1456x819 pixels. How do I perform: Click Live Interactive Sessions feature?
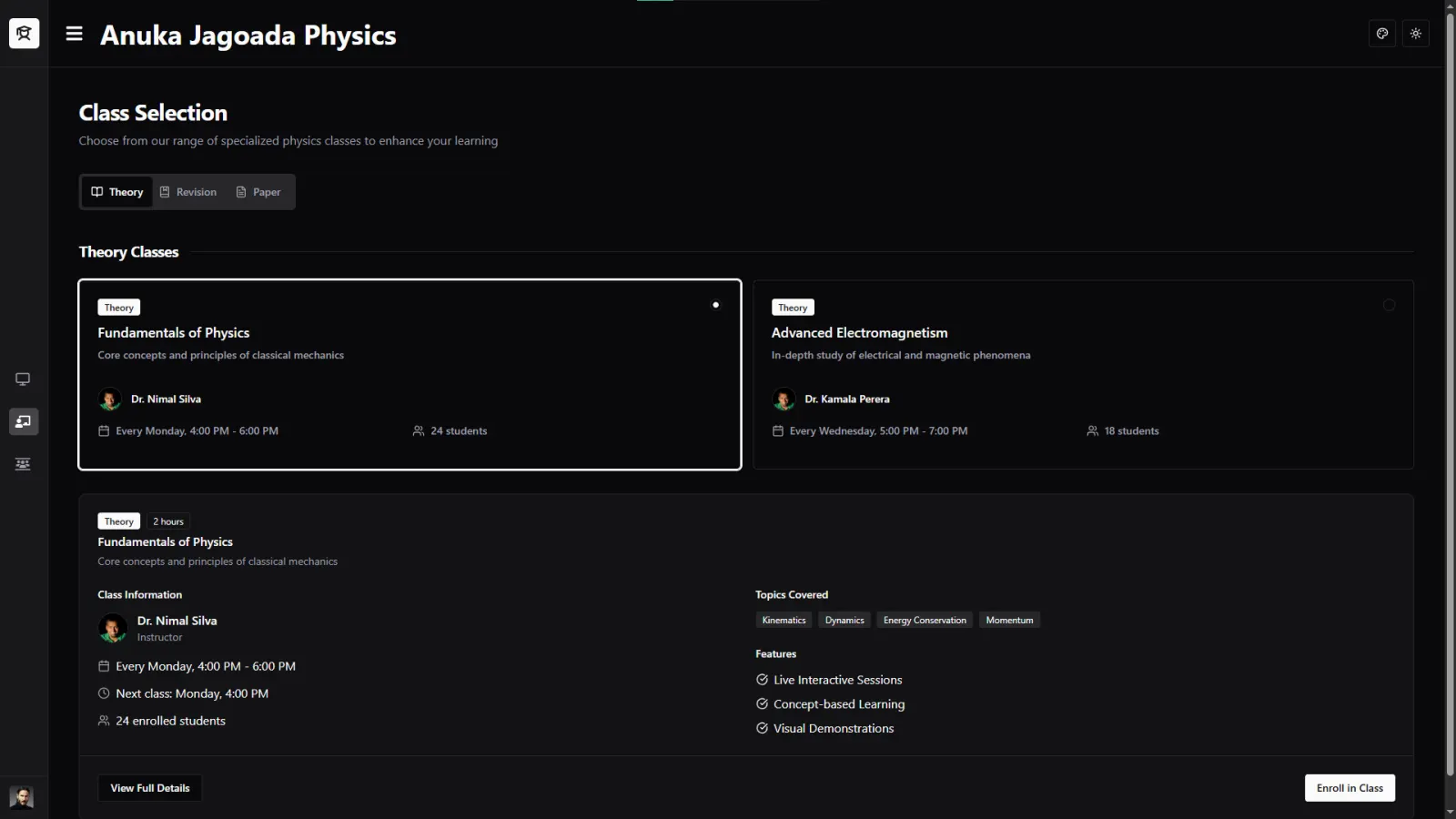pos(829,680)
